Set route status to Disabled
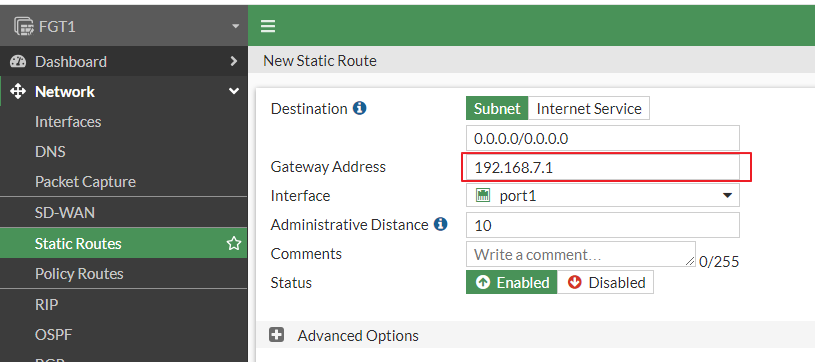Image resolution: width=815 pixels, height=362 pixels. coord(606,282)
